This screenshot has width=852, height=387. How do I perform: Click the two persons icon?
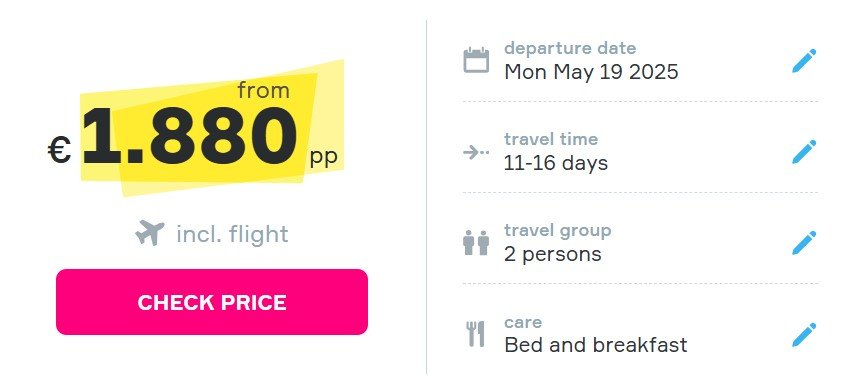(476, 242)
